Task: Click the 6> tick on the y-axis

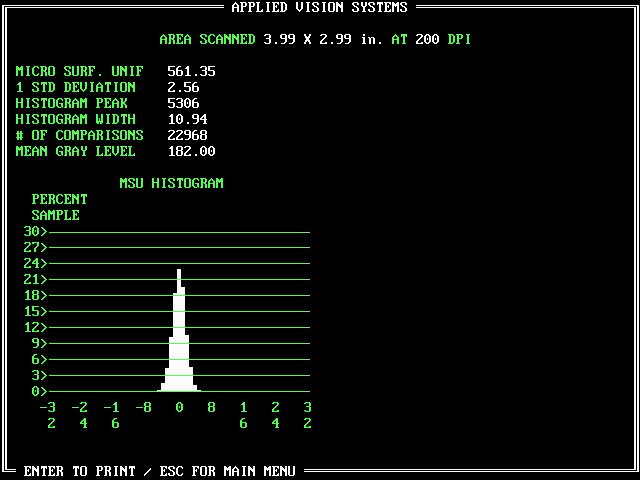Action: pos(40,359)
